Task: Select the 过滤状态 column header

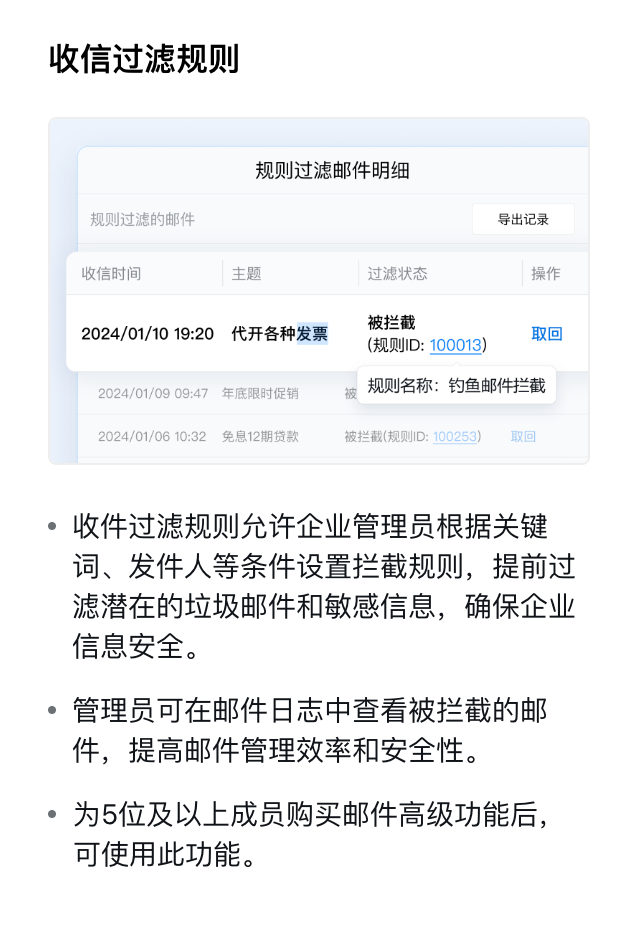Action: (x=397, y=273)
